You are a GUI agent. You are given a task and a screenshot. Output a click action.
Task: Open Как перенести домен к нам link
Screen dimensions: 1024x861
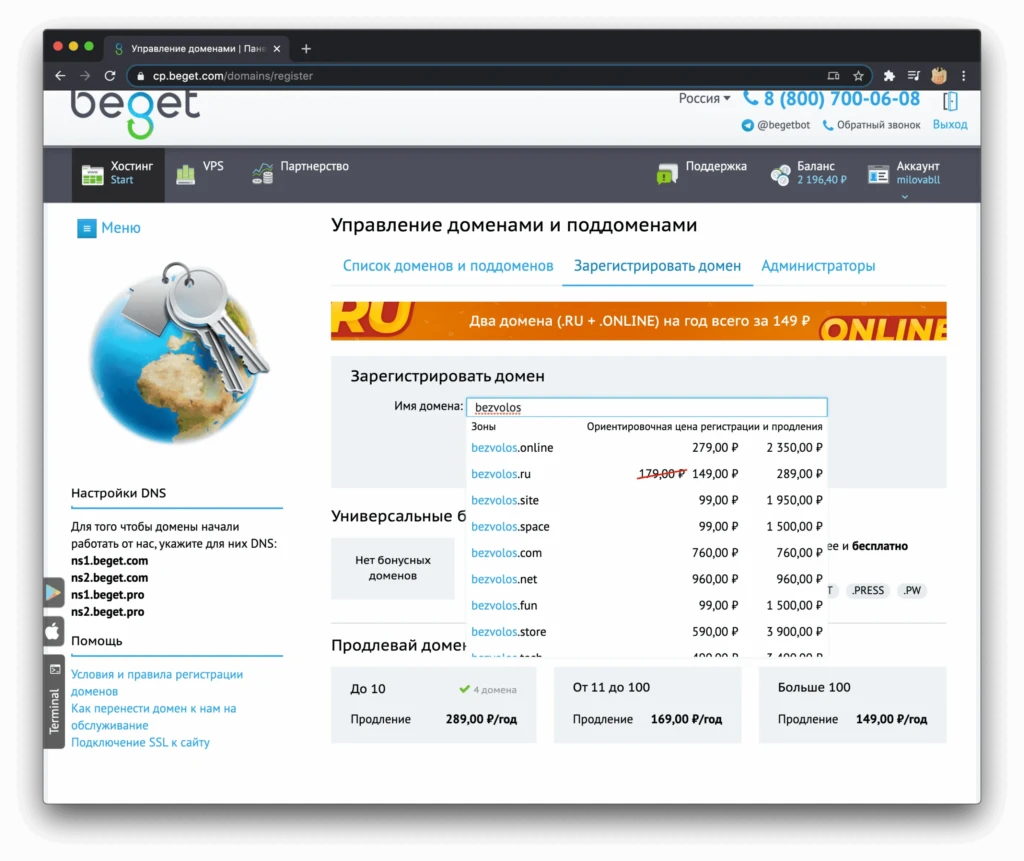point(153,717)
